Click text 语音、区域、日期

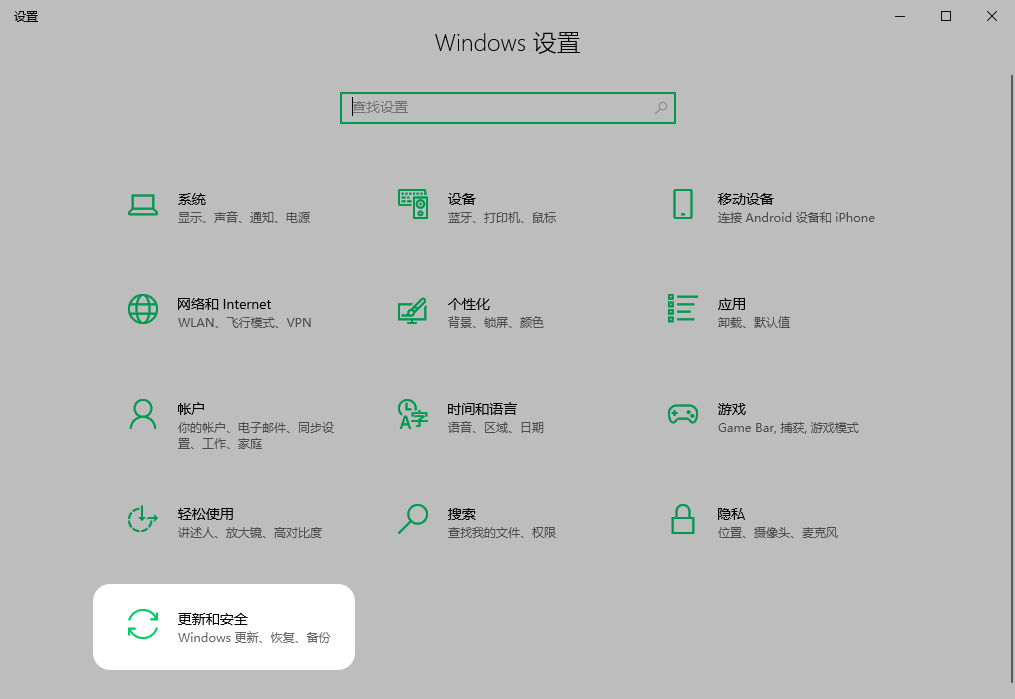point(496,427)
